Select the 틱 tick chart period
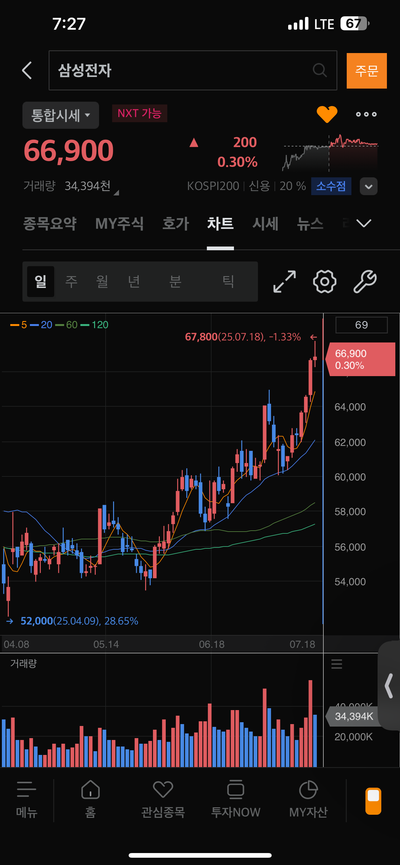 228,282
